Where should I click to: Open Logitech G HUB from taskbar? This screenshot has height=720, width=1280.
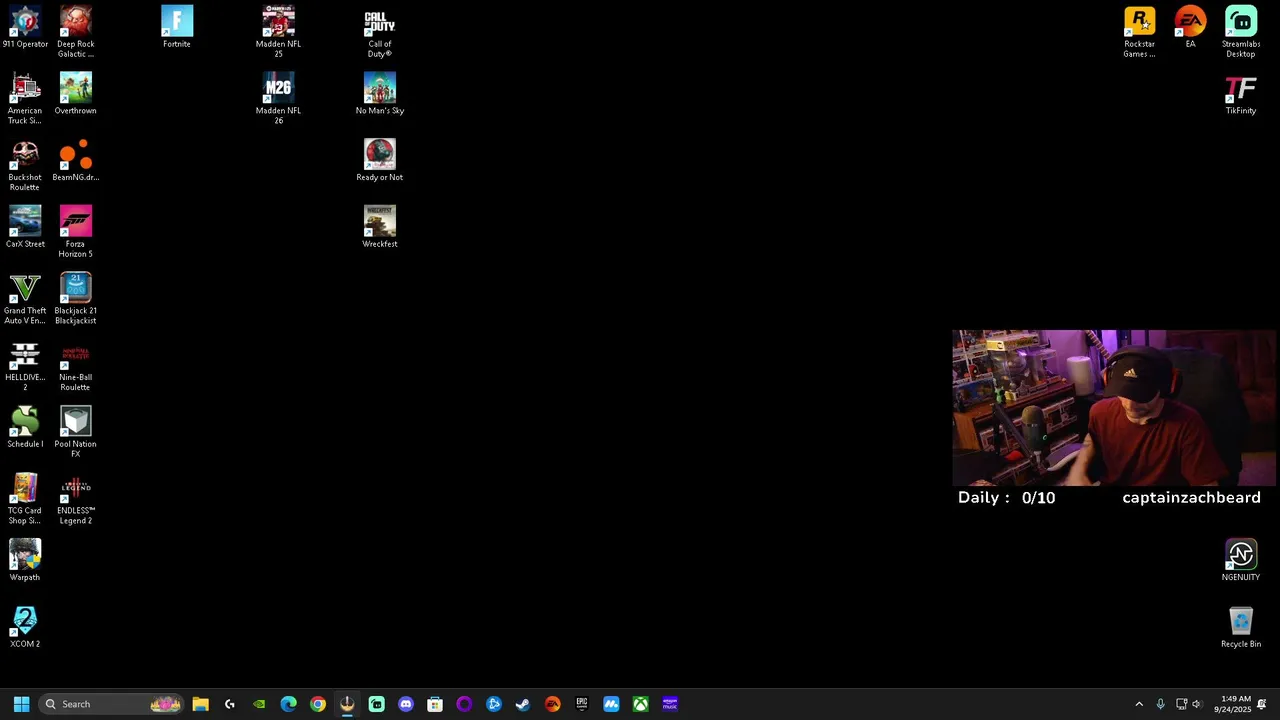(230, 704)
